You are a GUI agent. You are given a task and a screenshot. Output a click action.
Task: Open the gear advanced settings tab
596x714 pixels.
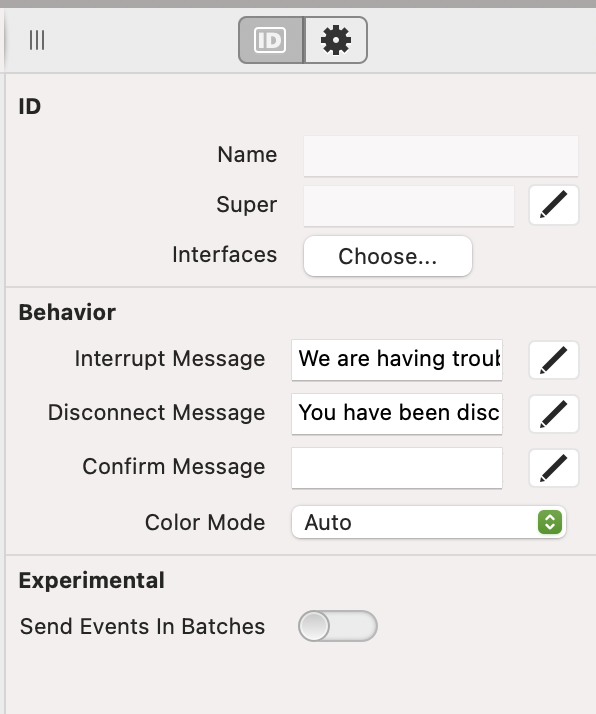[336, 40]
